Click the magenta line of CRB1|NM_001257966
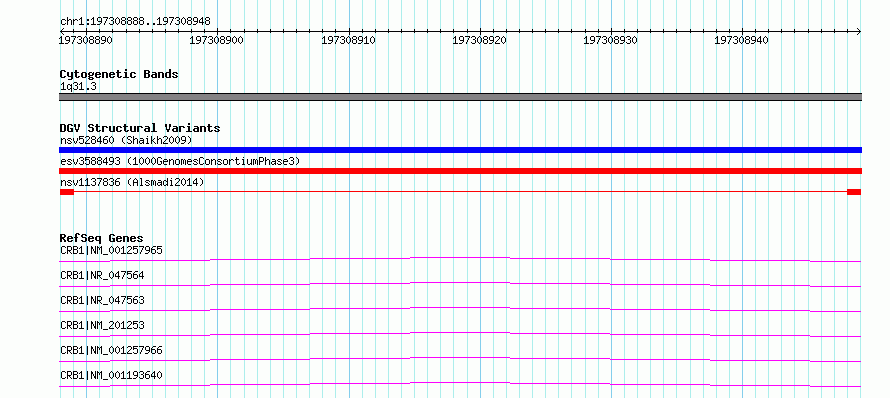The height and width of the screenshot is (398, 890). tap(460, 359)
